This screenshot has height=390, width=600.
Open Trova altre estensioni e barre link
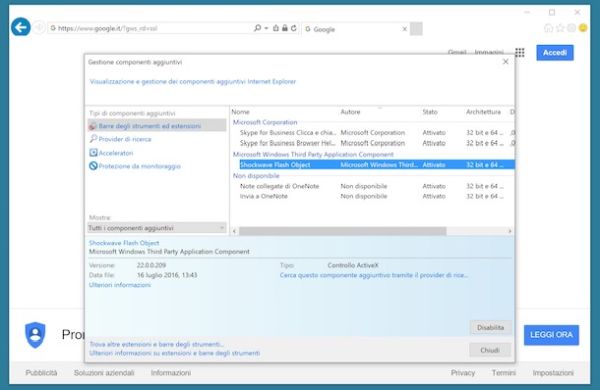(157, 344)
